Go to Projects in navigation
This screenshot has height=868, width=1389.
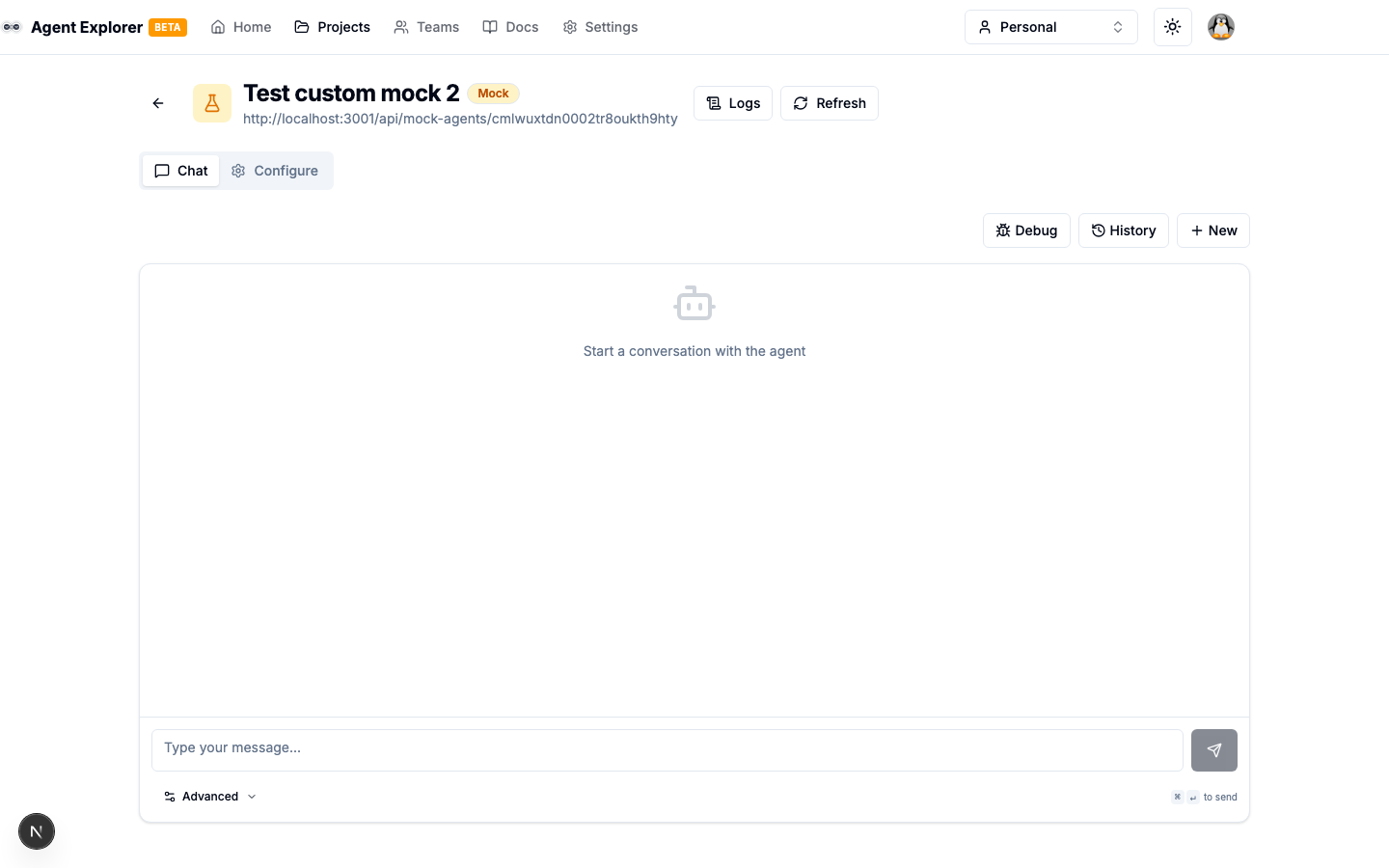pyautogui.click(x=332, y=27)
